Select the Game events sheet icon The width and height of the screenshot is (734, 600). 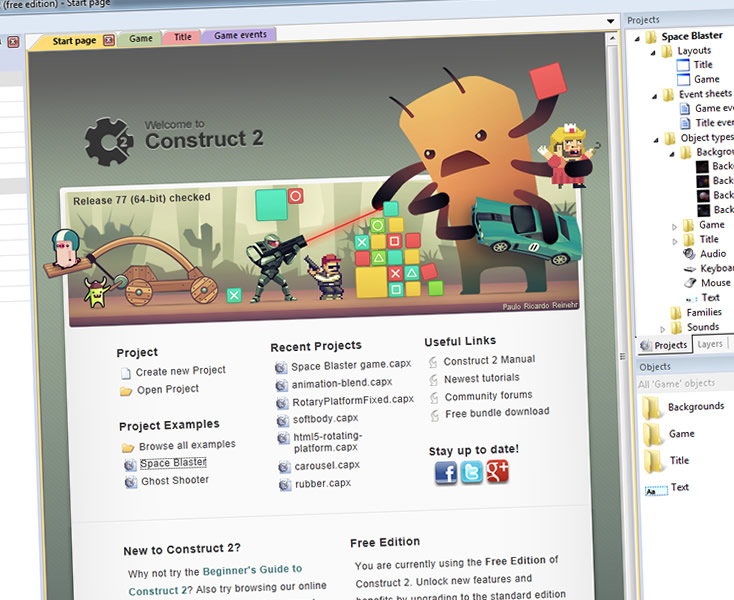(x=685, y=109)
